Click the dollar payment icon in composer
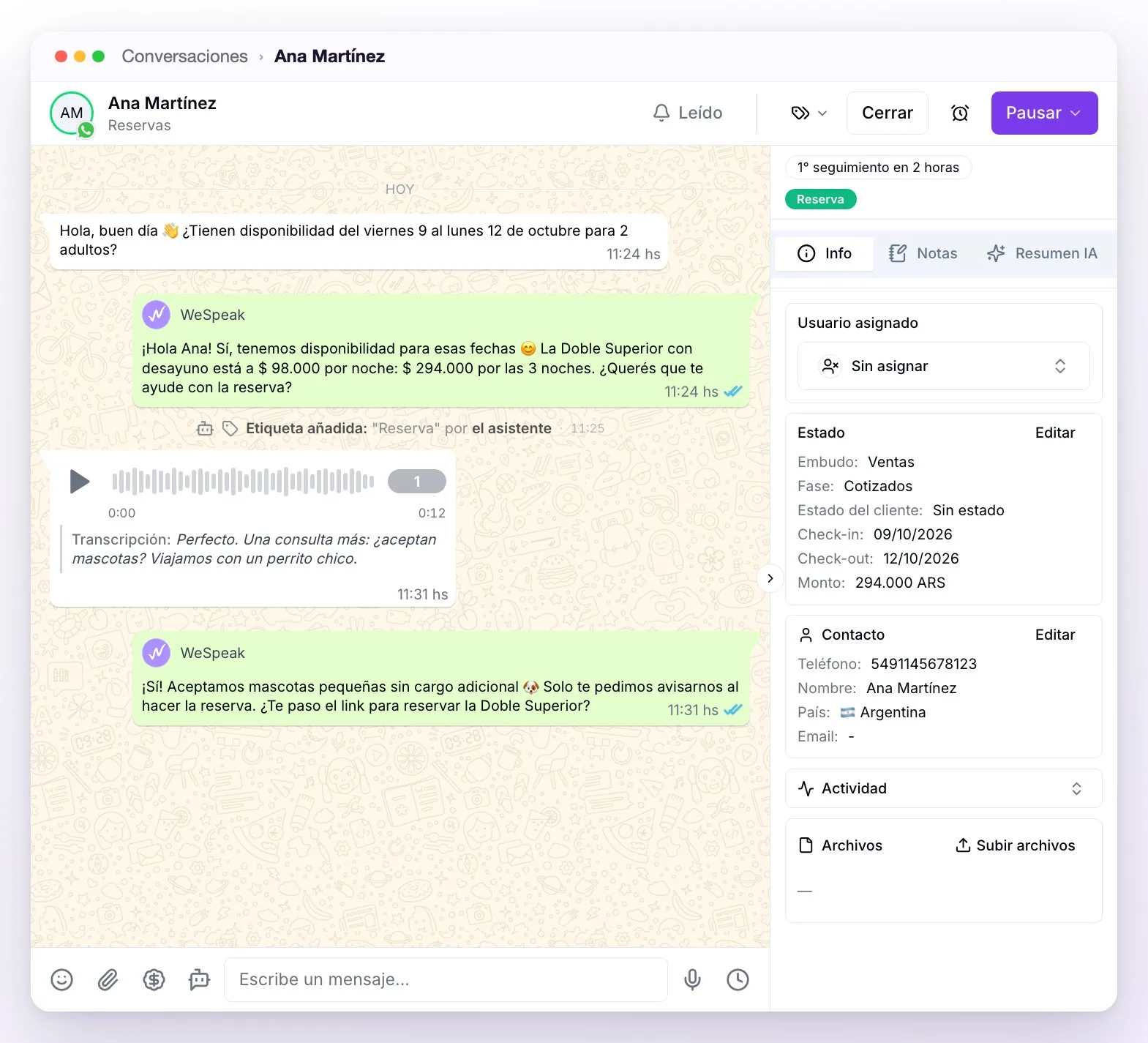Viewport: 1148px width, 1043px height. point(154,979)
